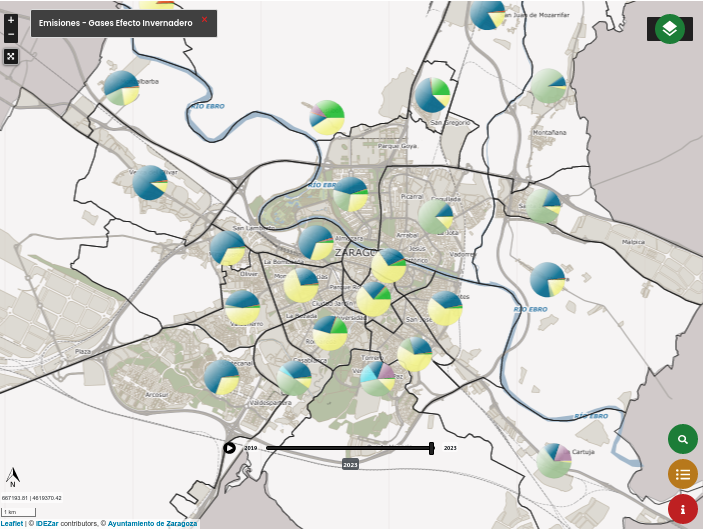Click the north arrow compass icon

click(x=13, y=477)
